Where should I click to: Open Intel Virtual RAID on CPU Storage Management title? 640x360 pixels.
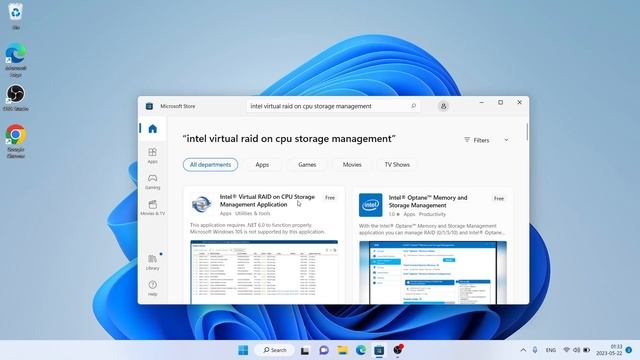tap(267, 200)
